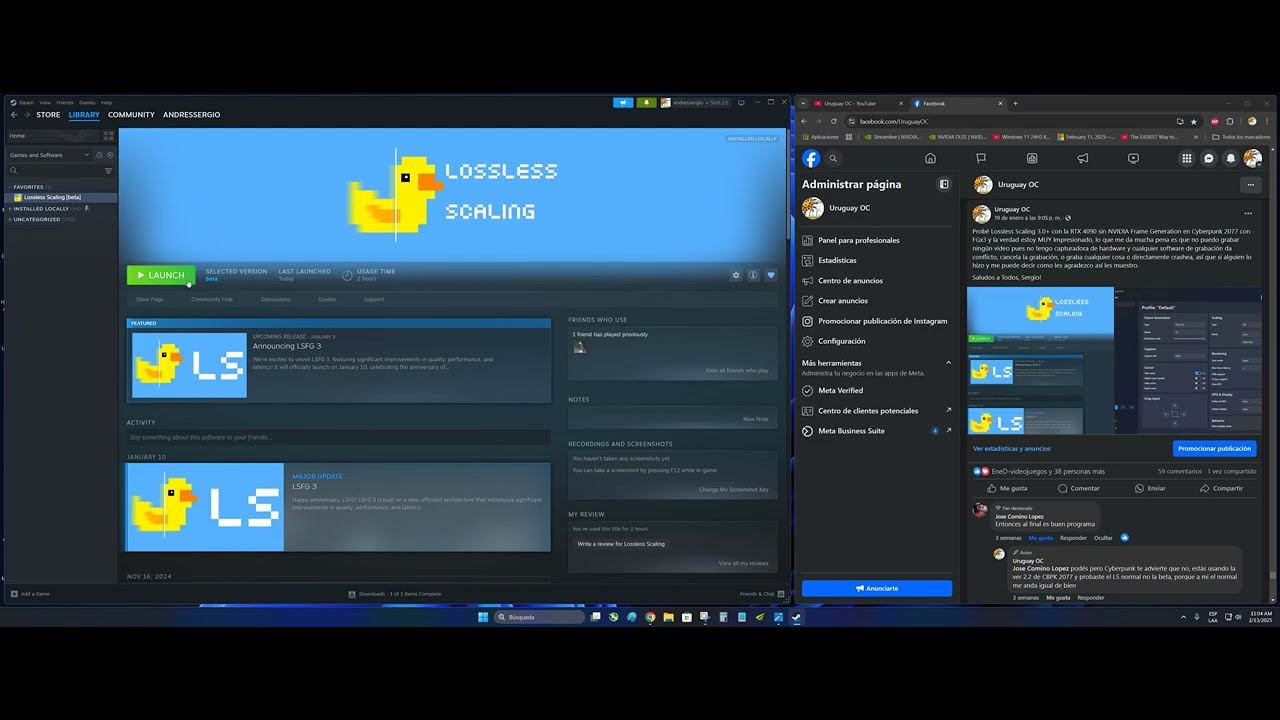Collapse the FAVORITES category
This screenshot has width=1280, height=720.
[10, 187]
